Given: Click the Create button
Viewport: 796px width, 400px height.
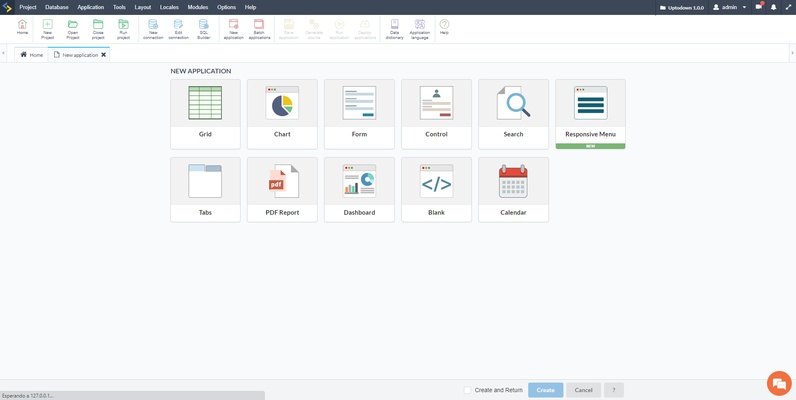Looking at the screenshot, I should click(x=546, y=390).
